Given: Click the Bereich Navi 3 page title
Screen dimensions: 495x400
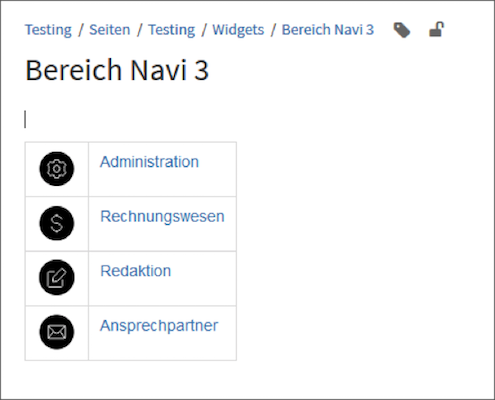Looking at the screenshot, I should (117, 70).
